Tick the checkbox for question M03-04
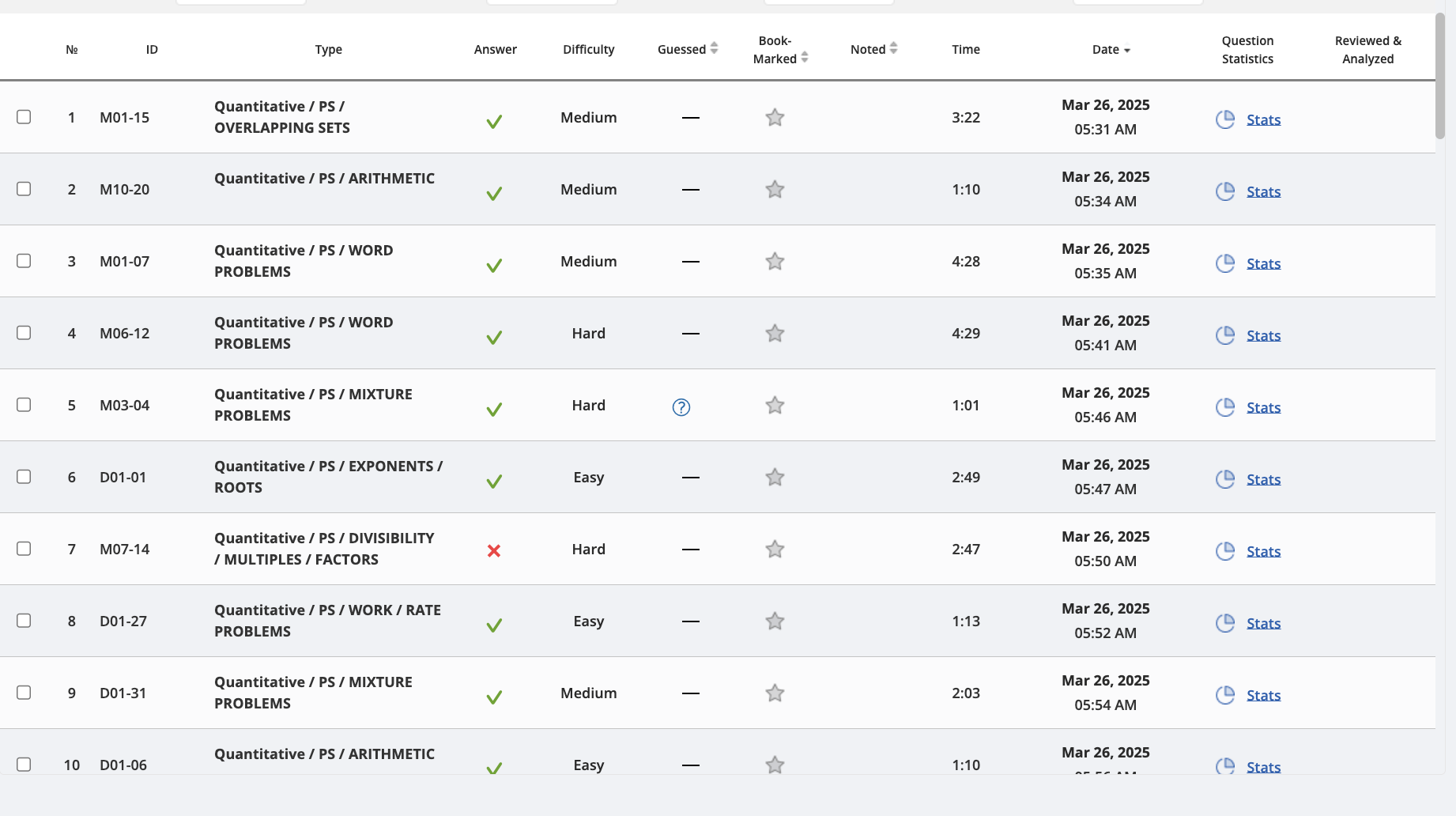Image resolution: width=1456 pixels, height=816 pixels. (x=24, y=405)
